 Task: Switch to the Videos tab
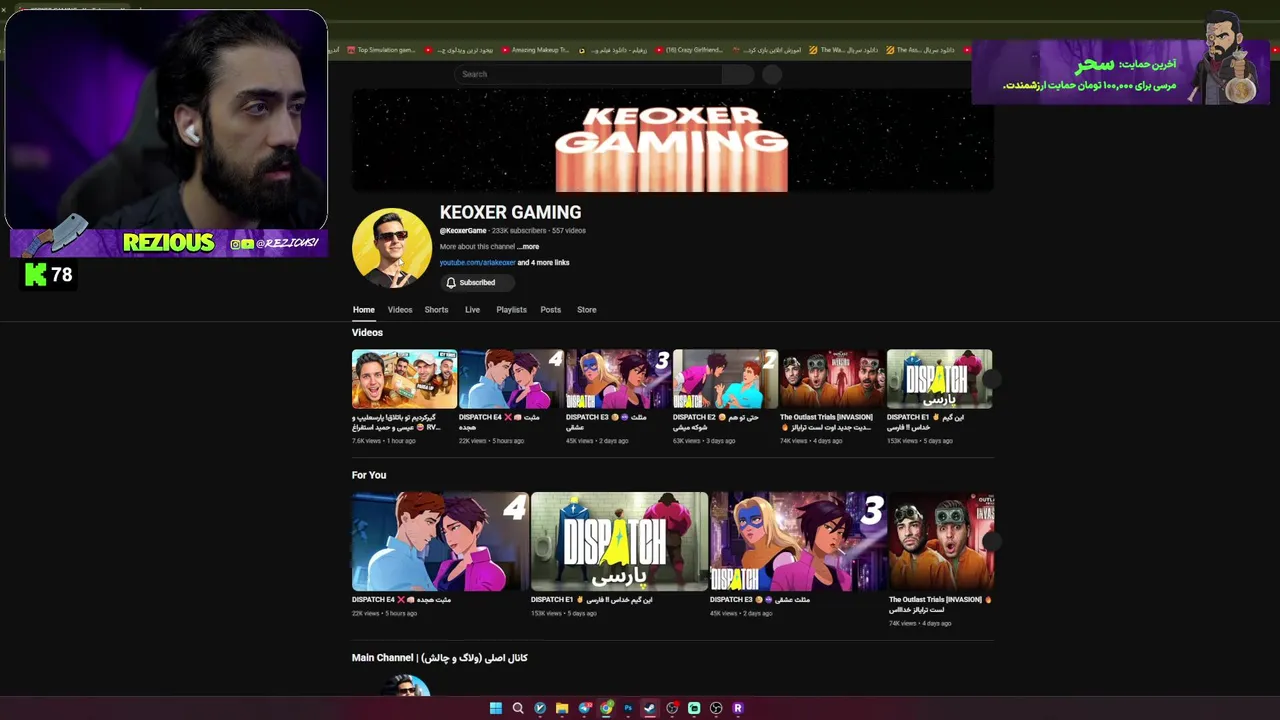point(400,310)
